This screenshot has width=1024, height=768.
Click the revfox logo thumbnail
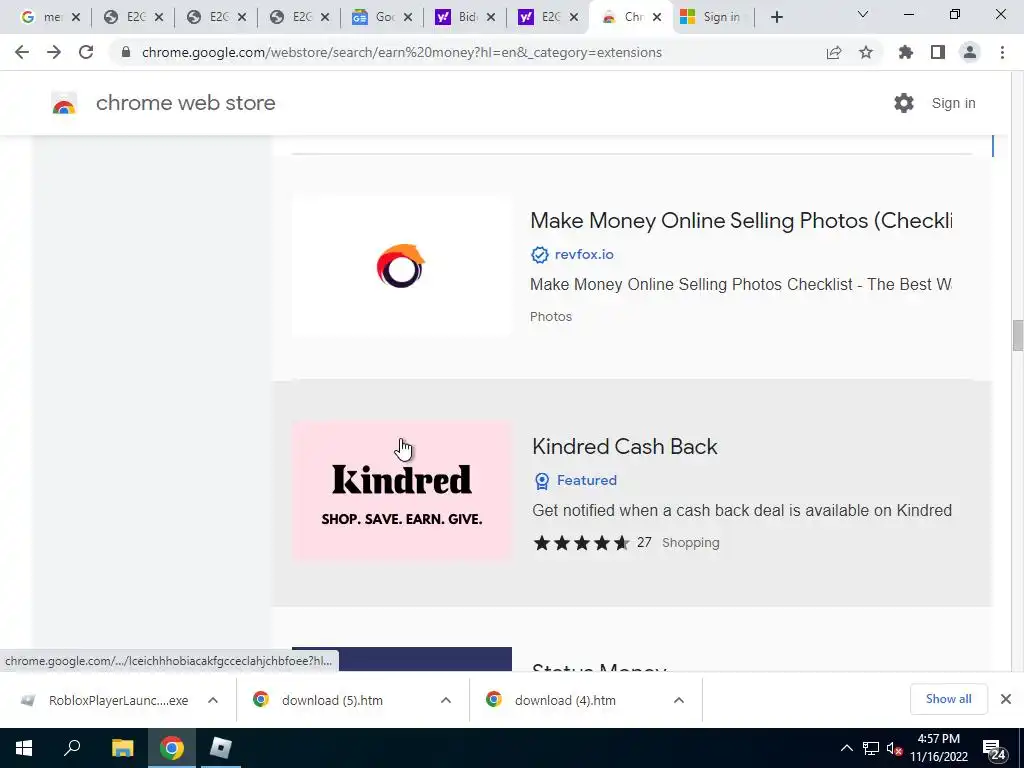click(x=402, y=266)
